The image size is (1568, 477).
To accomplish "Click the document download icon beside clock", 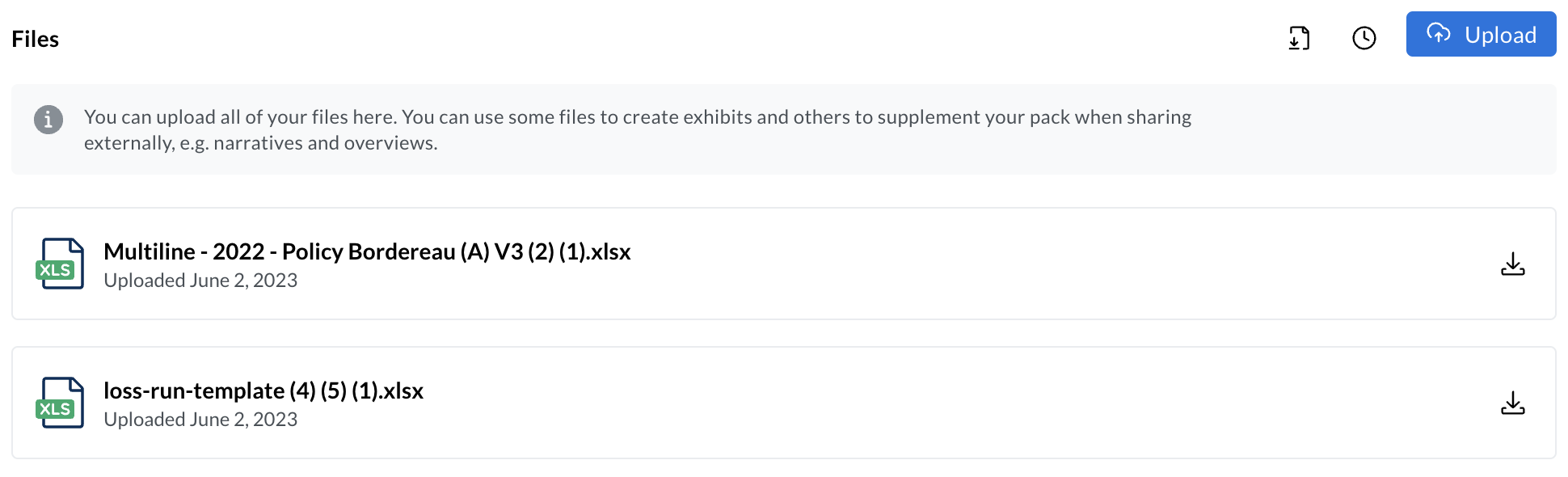I will 1299,38.
